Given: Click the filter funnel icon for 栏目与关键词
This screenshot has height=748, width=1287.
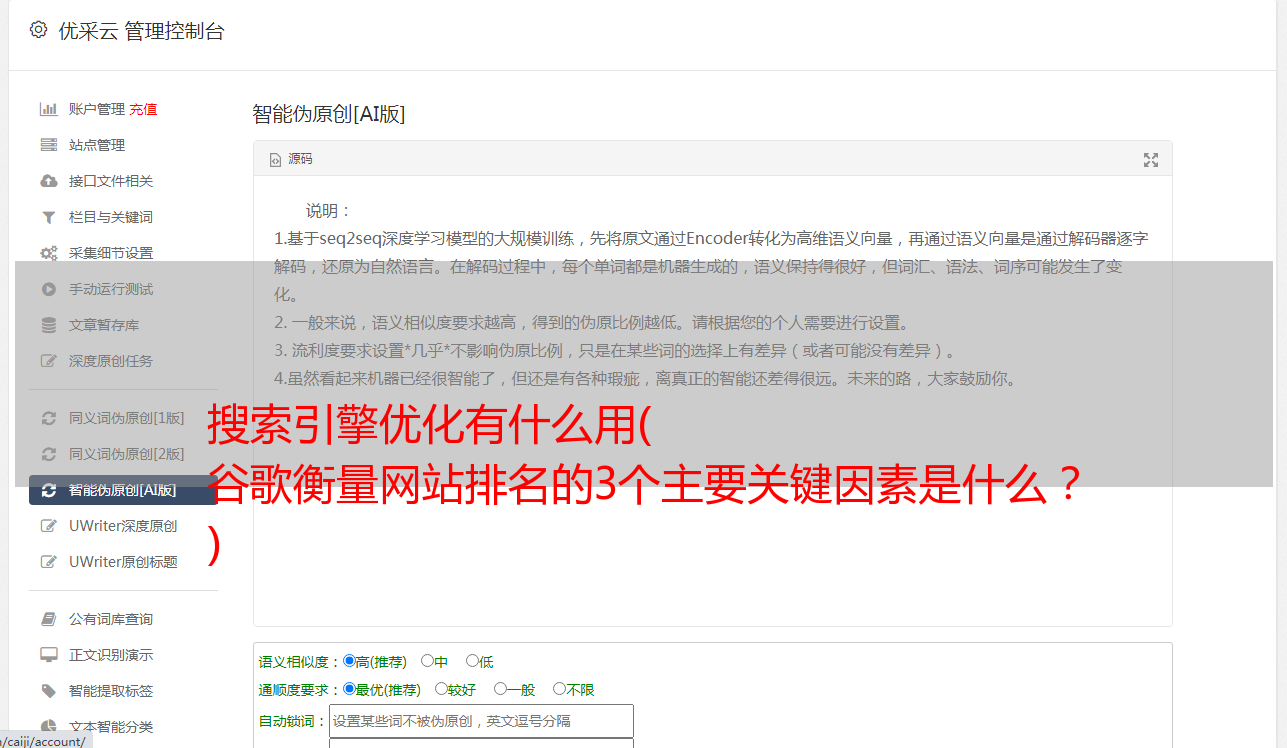Looking at the screenshot, I should [x=48, y=217].
